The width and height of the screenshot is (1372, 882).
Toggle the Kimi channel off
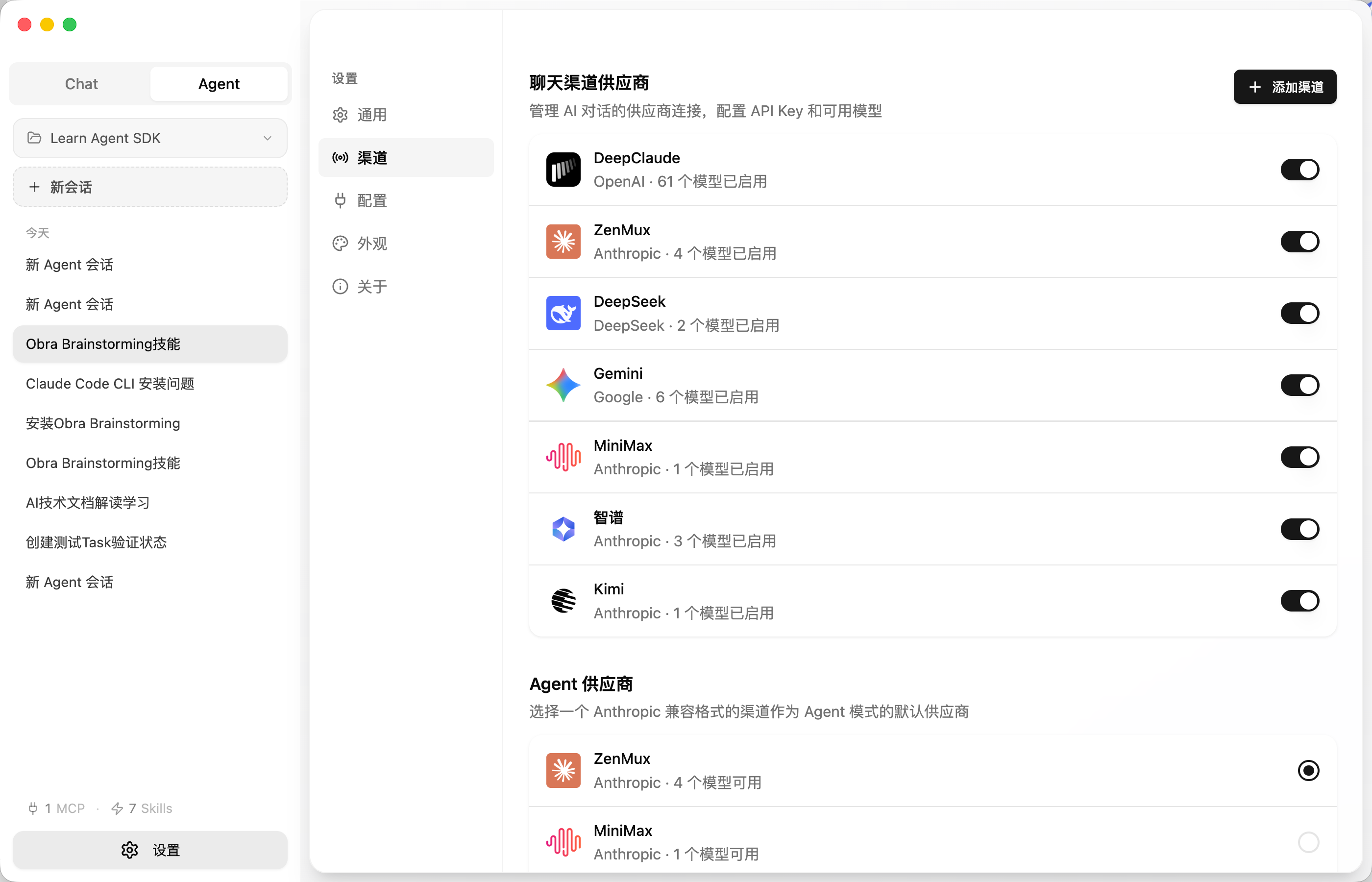[x=1299, y=601]
